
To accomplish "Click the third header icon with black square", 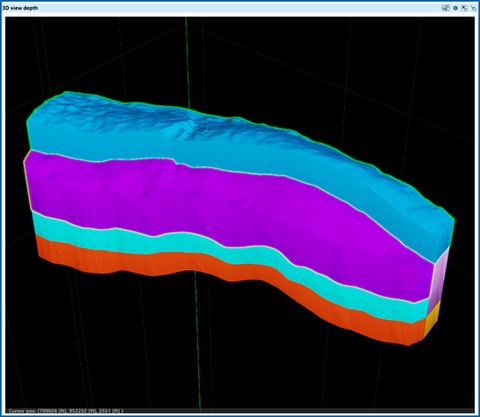I will pyautogui.click(x=464, y=8).
